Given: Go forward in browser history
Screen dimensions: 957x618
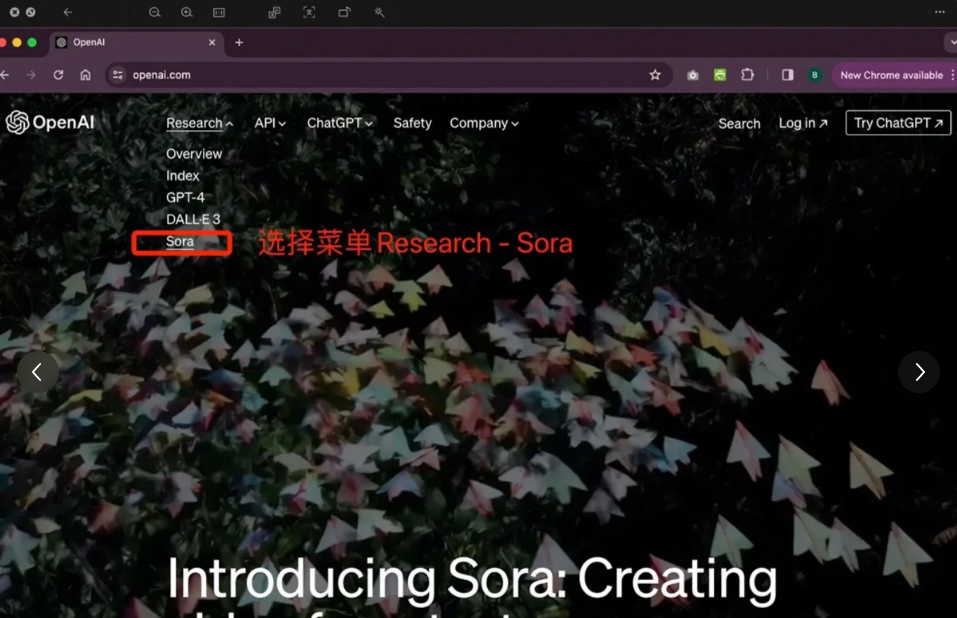Looking at the screenshot, I should coord(31,74).
